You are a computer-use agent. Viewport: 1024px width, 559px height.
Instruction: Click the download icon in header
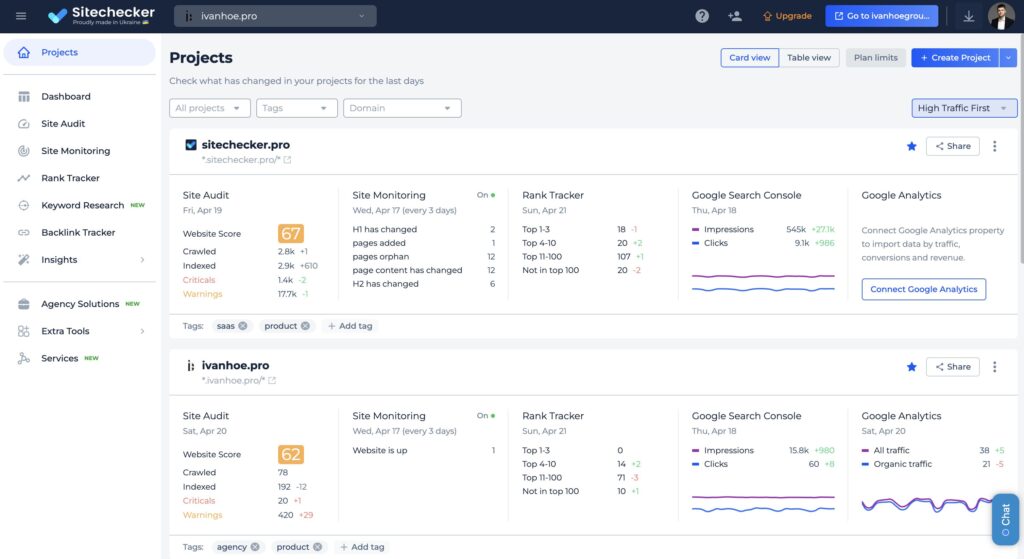click(x=968, y=16)
